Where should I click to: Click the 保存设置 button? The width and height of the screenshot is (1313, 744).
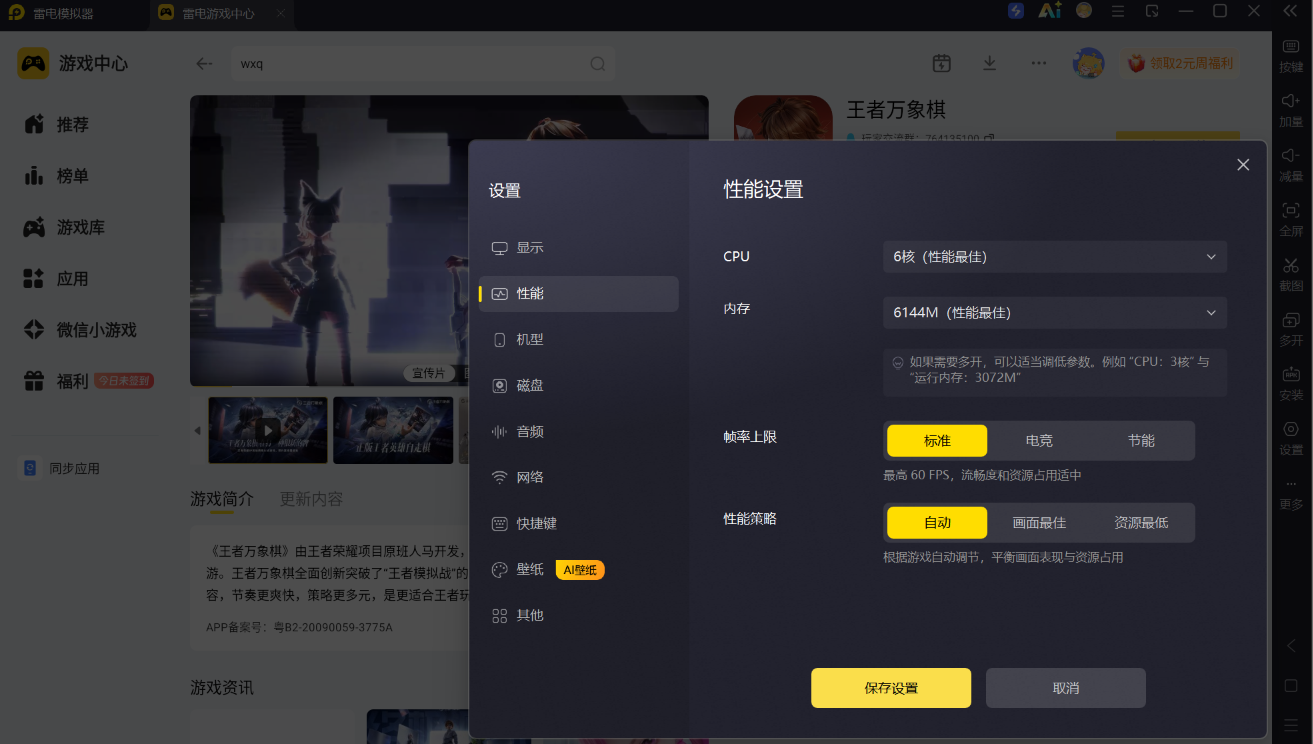[x=891, y=688]
